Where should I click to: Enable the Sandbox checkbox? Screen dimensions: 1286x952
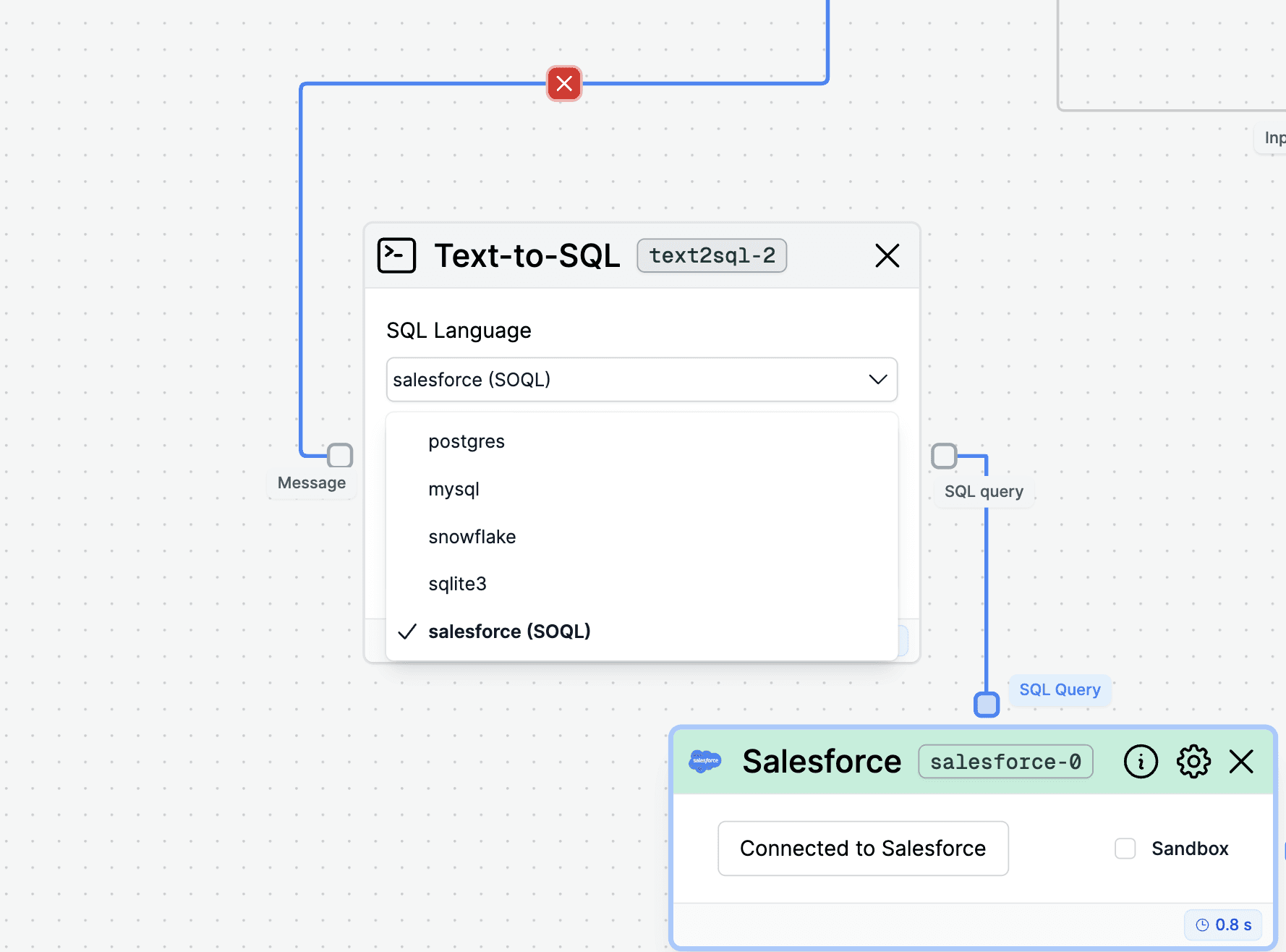(x=1125, y=849)
